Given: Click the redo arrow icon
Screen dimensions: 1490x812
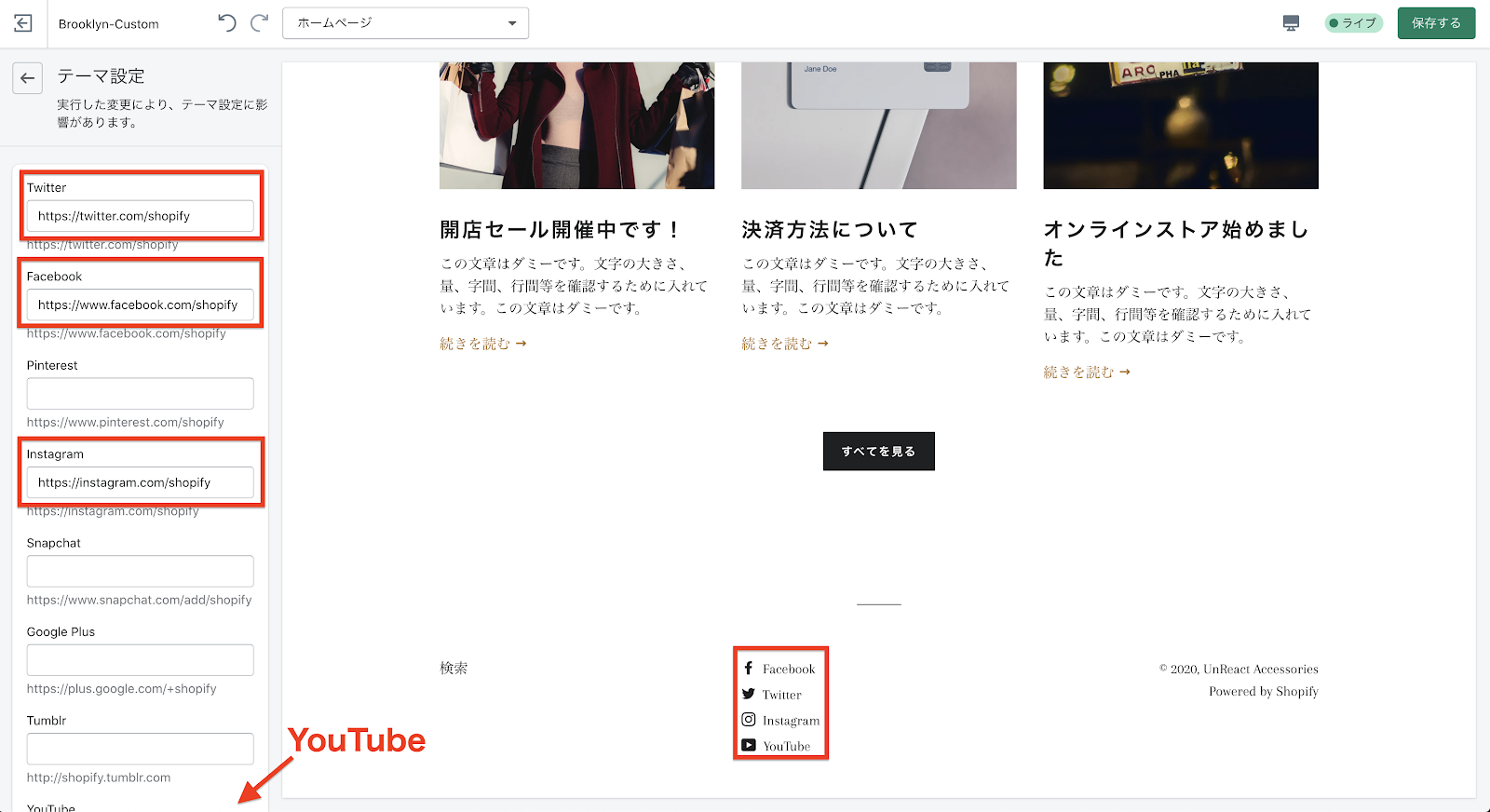Looking at the screenshot, I should pos(260,23).
